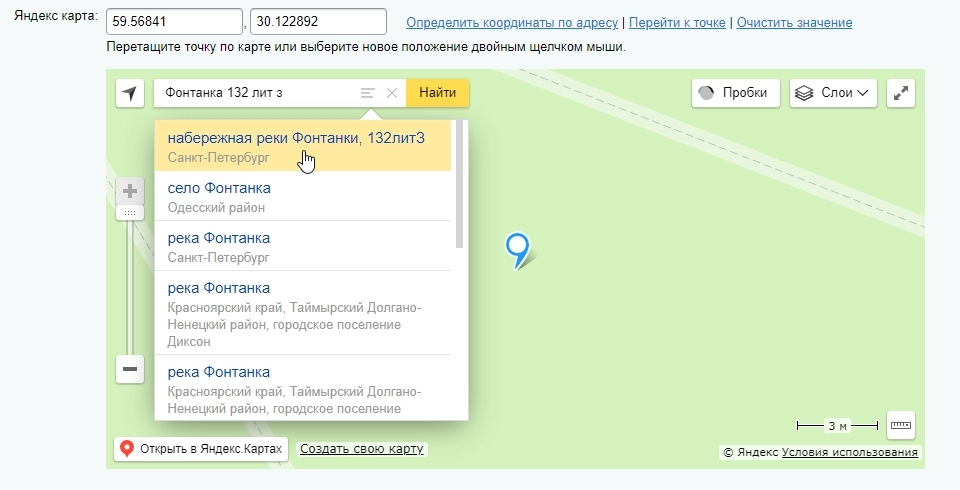Zoom in with the plus button

click(130, 191)
